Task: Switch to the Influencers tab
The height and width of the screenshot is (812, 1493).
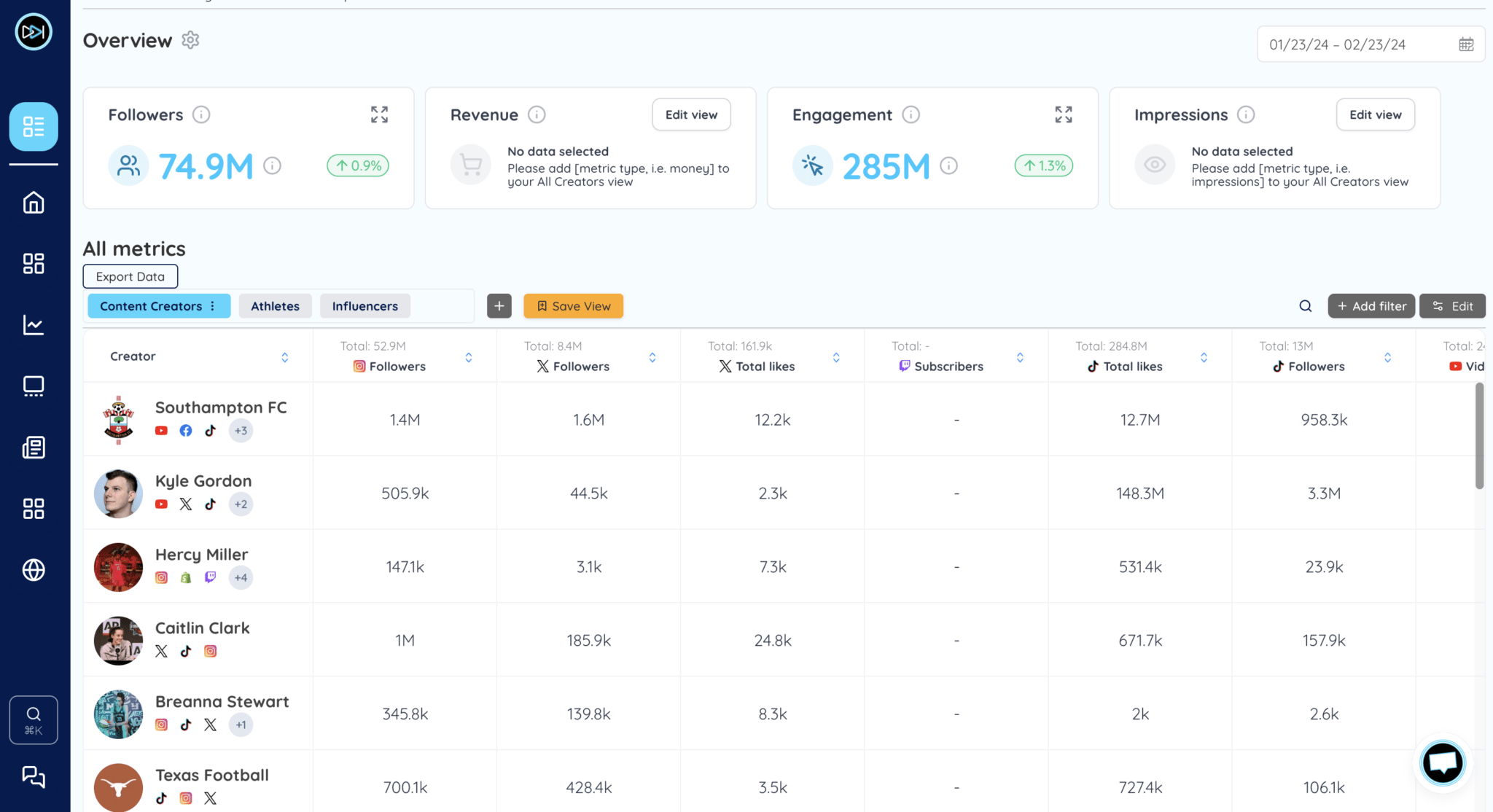Action: click(x=365, y=306)
